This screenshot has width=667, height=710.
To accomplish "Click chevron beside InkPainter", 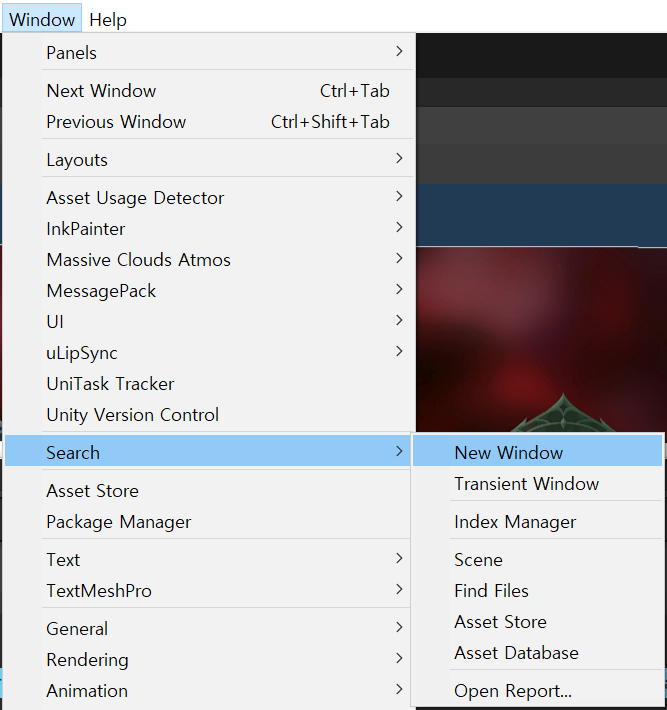I will [x=399, y=227].
